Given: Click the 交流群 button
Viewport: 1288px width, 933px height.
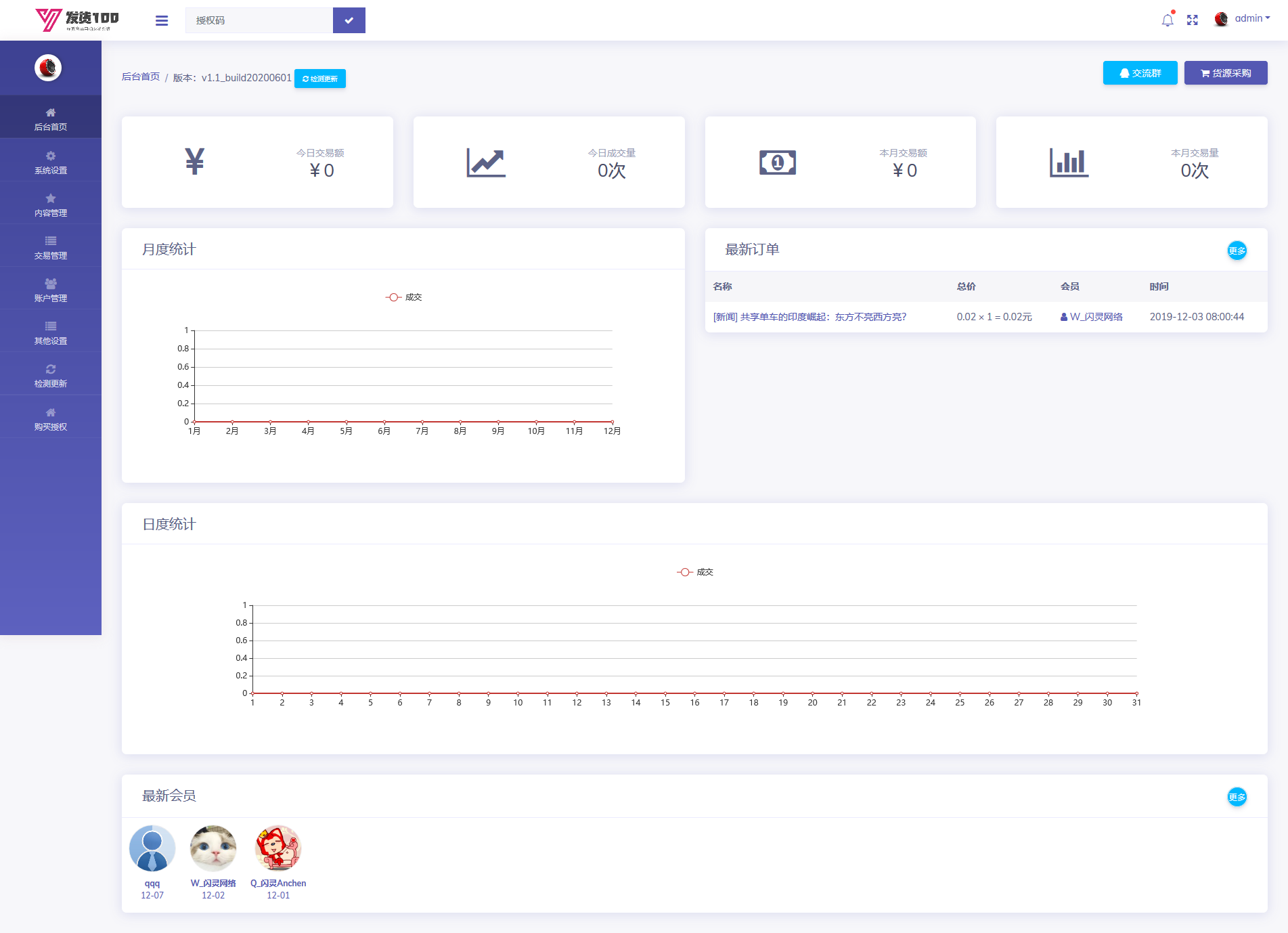Looking at the screenshot, I should click(x=1140, y=73).
